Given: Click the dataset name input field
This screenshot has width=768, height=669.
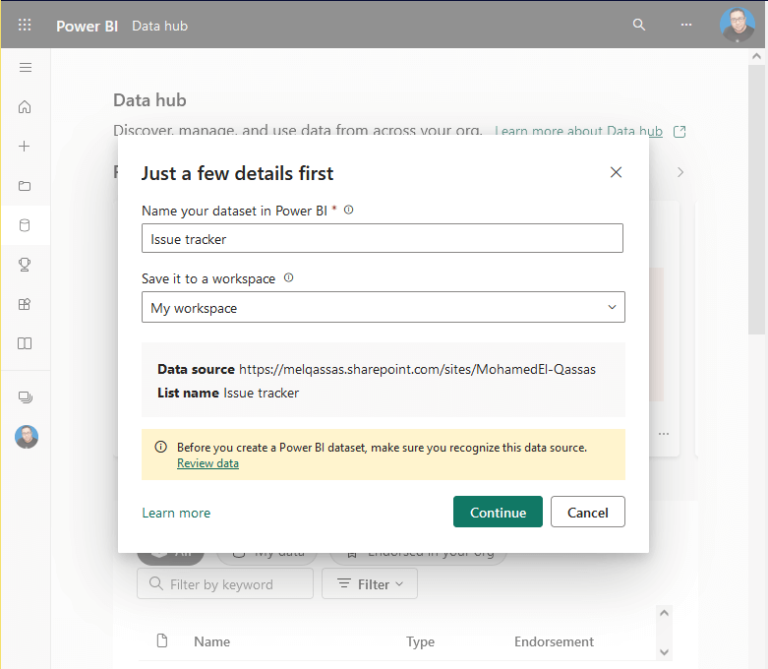Looking at the screenshot, I should [x=383, y=239].
